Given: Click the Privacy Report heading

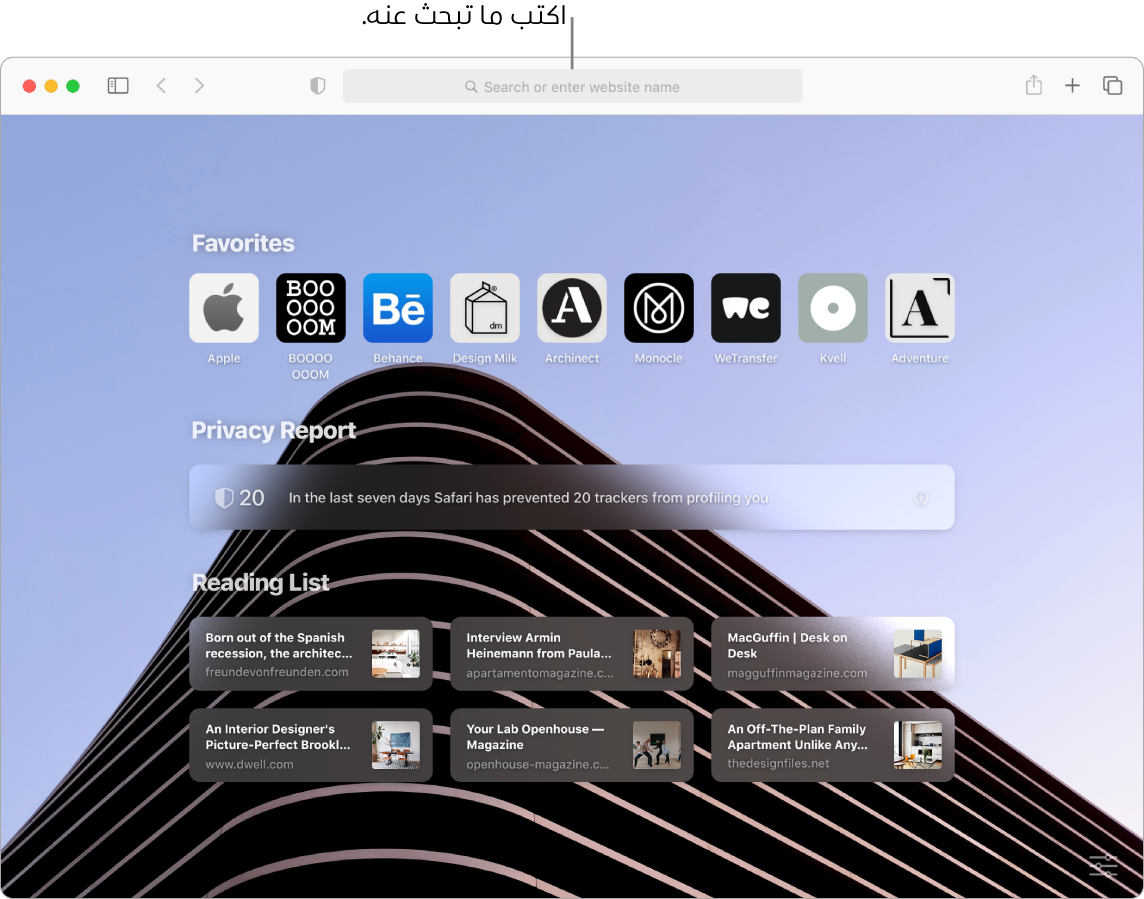Looking at the screenshot, I should pos(274,431).
